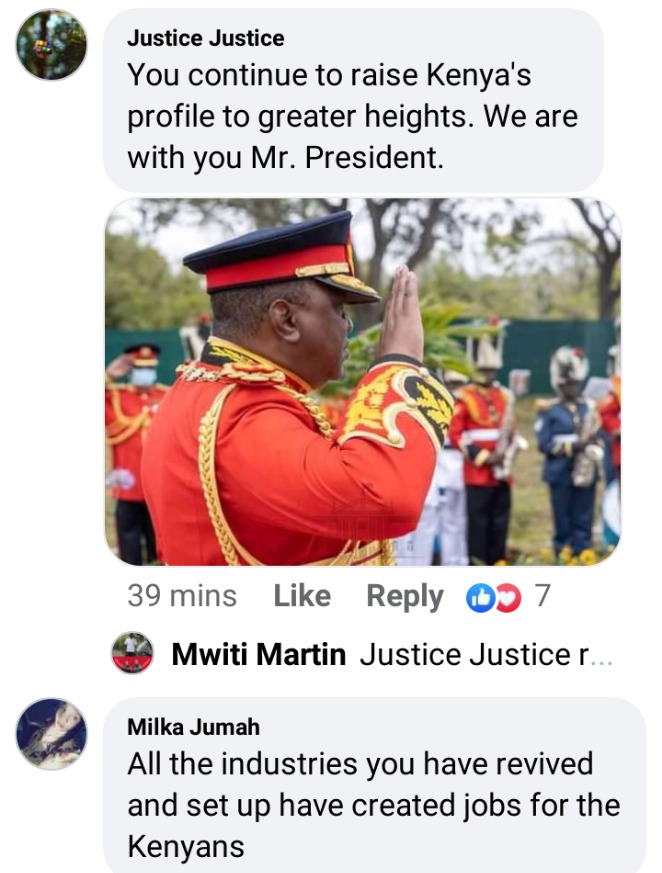Select the 'raise Kenya's profile' comment bubble

[354, 101]
